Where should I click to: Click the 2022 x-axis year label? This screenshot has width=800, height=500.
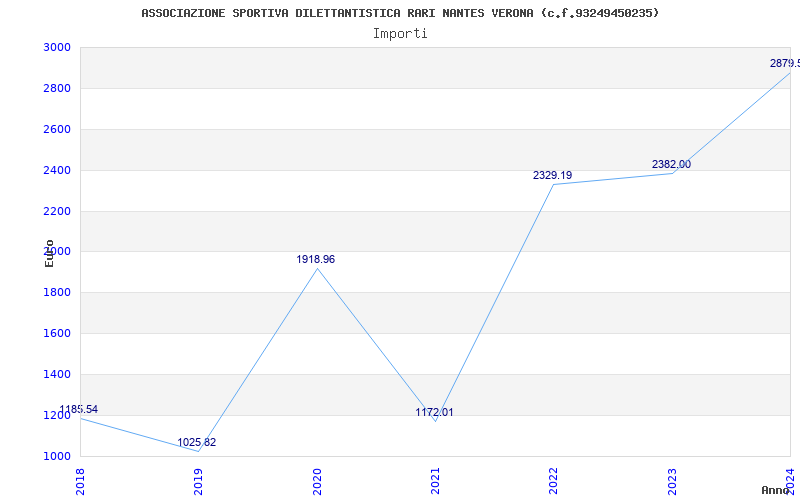click(x=554, y=482)
